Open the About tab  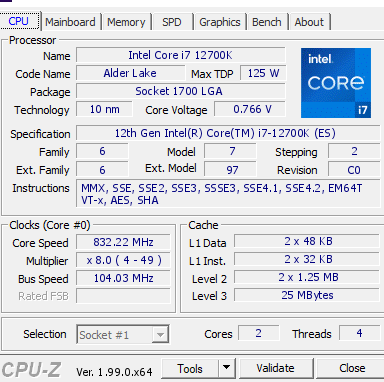(x=309, y=22)
